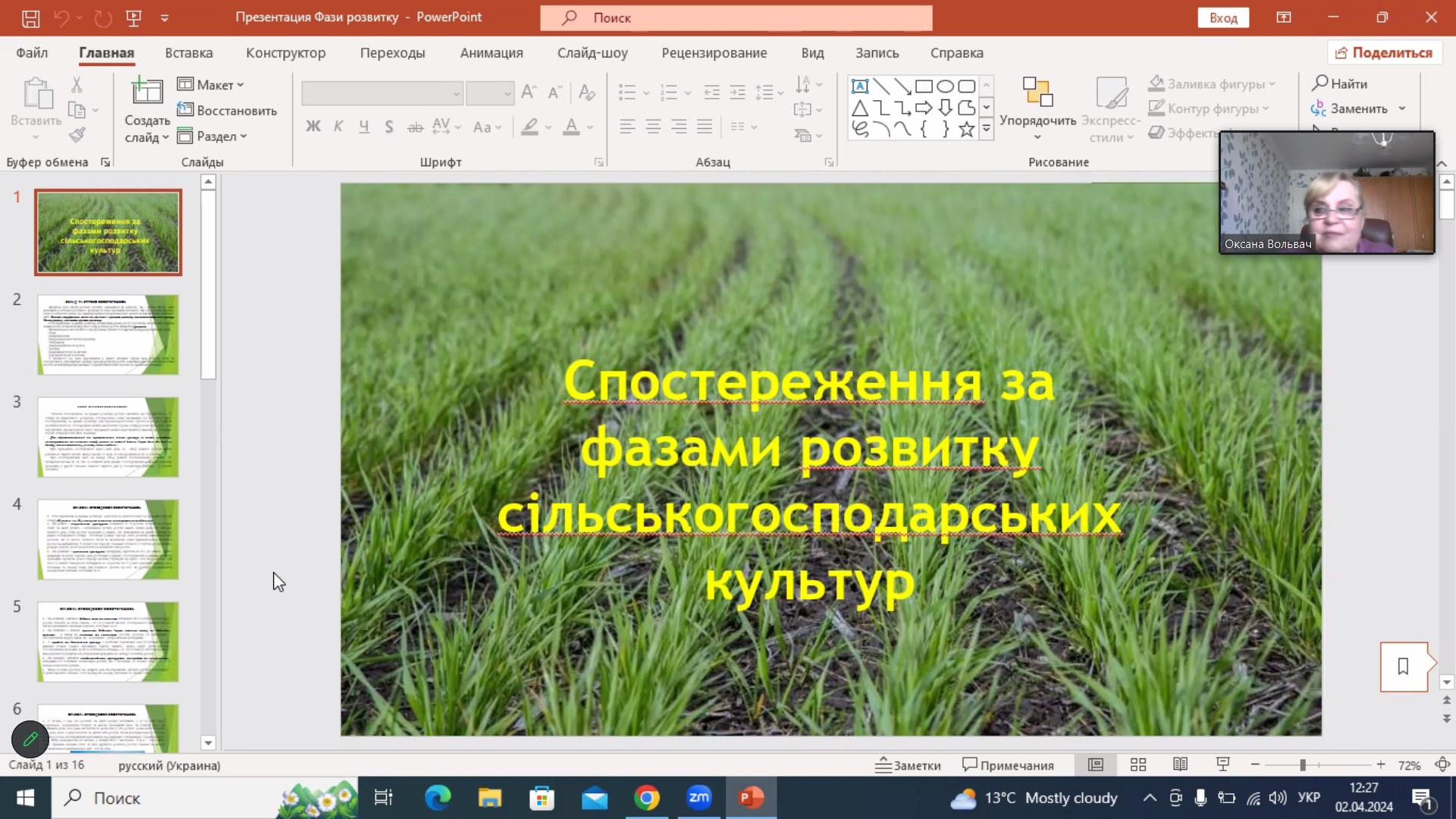Expand the shapes gallery more arrow
Viewport: 1456px width, 819px height.
[x=986, y=130]
